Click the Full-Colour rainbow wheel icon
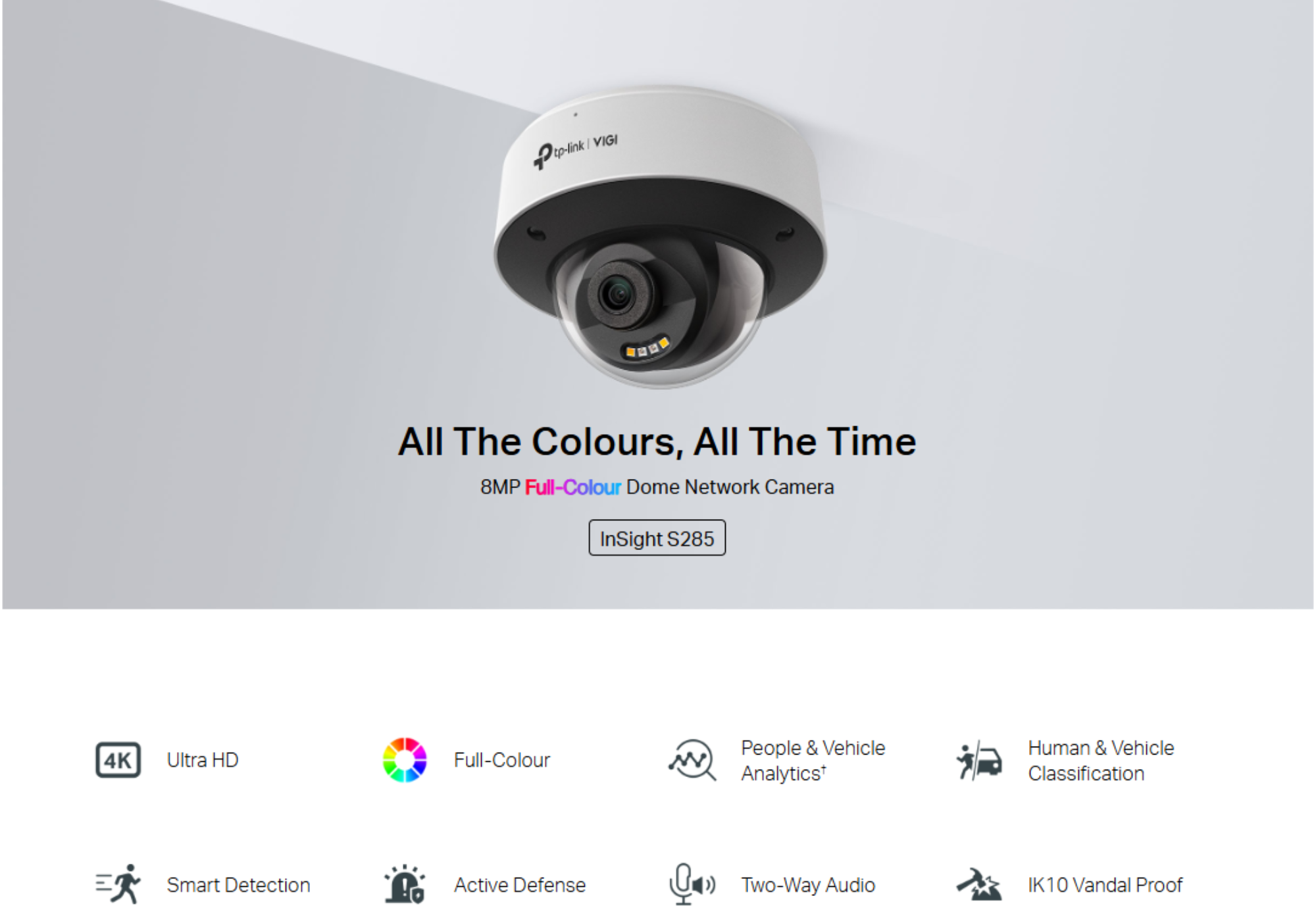This screenshot has height=921, width=1316. tap(405, 760)
